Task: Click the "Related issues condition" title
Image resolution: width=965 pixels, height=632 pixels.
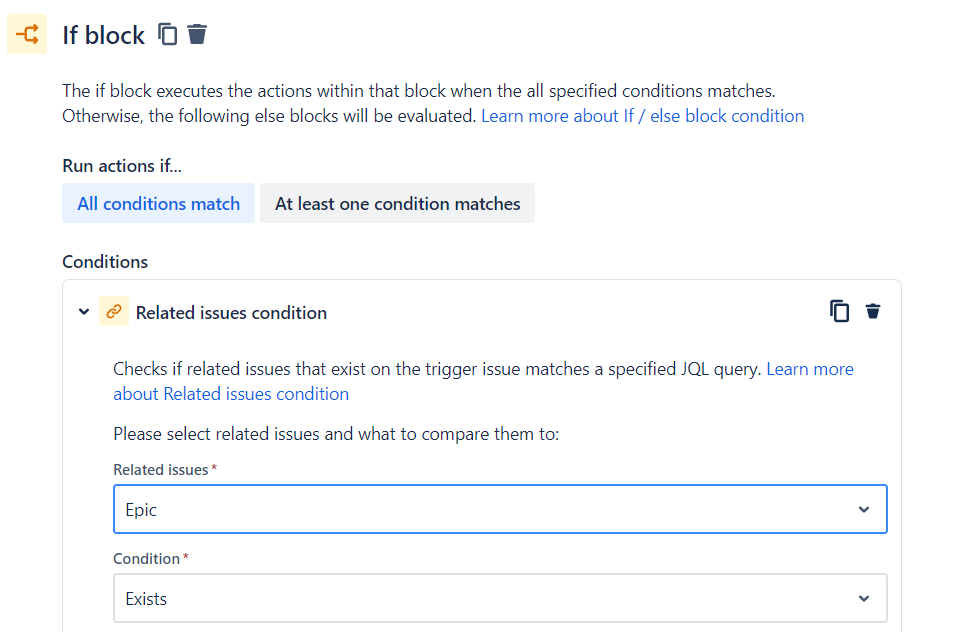Action: click(x=231, y=313)
